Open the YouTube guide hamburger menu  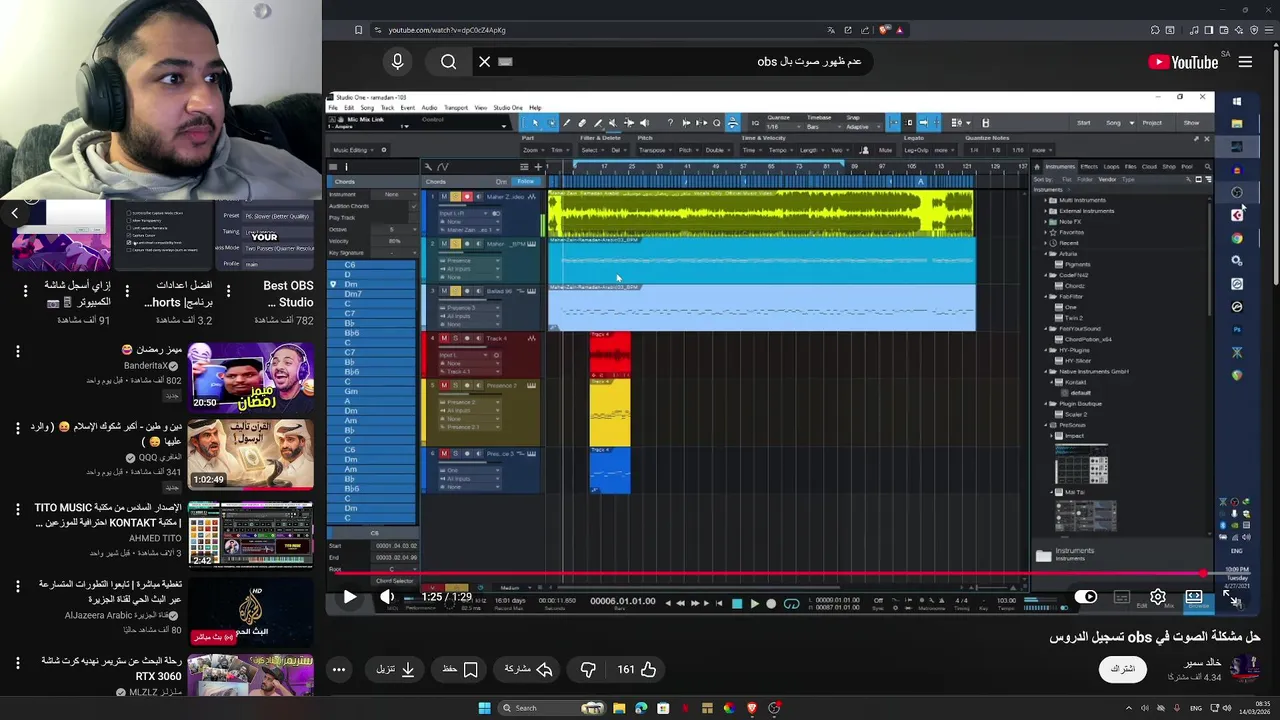pos(1245,62)
